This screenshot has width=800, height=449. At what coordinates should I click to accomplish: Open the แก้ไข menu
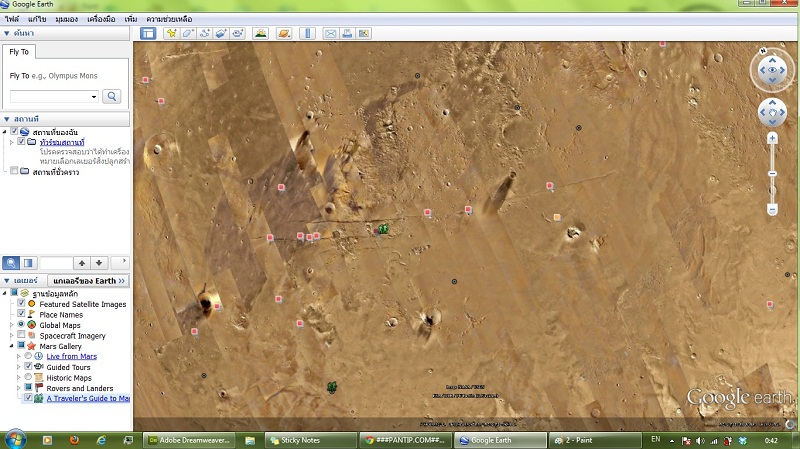point(37,19)
